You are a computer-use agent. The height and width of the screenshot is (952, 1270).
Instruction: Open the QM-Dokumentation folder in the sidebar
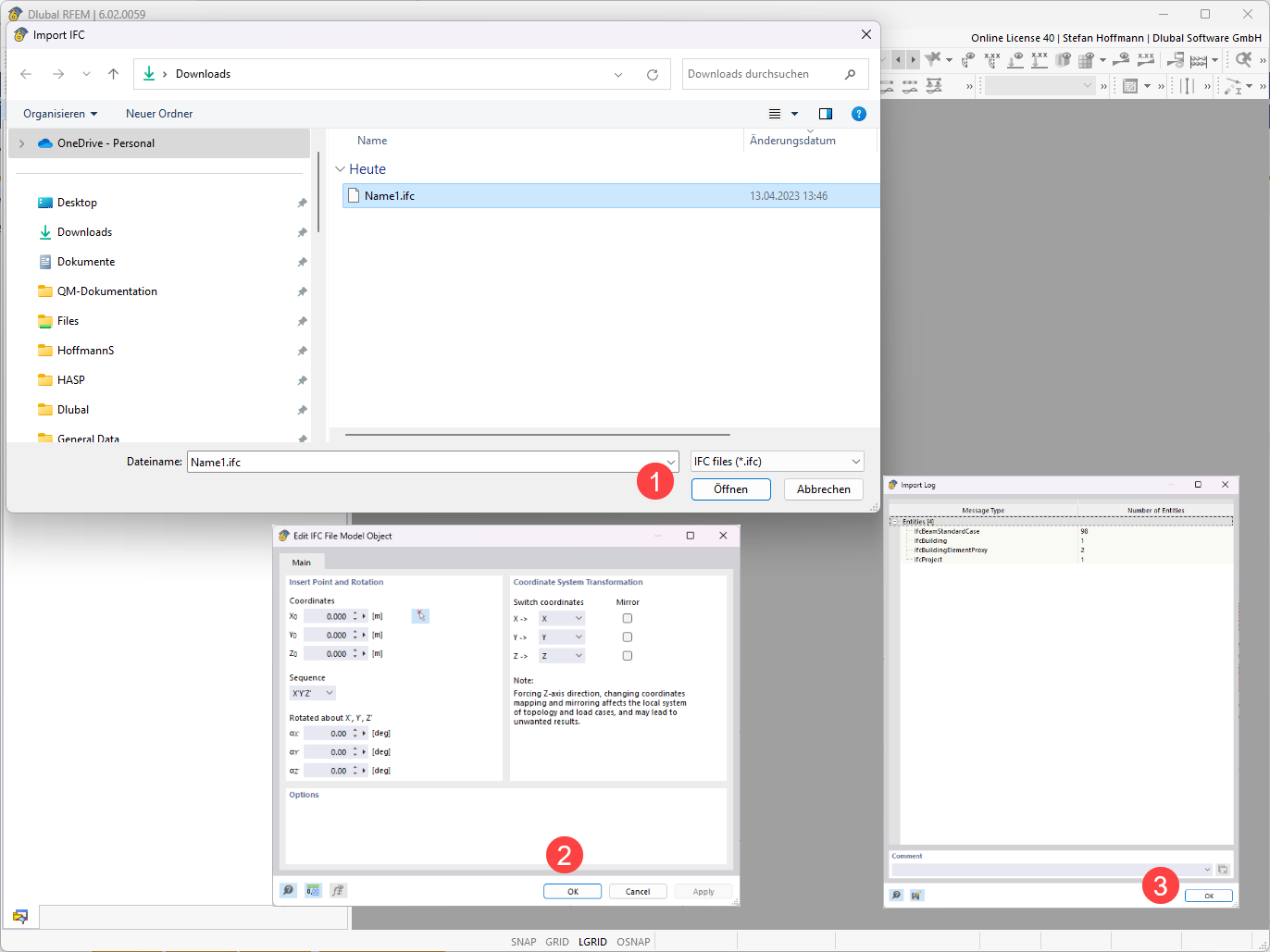(107, 291)
